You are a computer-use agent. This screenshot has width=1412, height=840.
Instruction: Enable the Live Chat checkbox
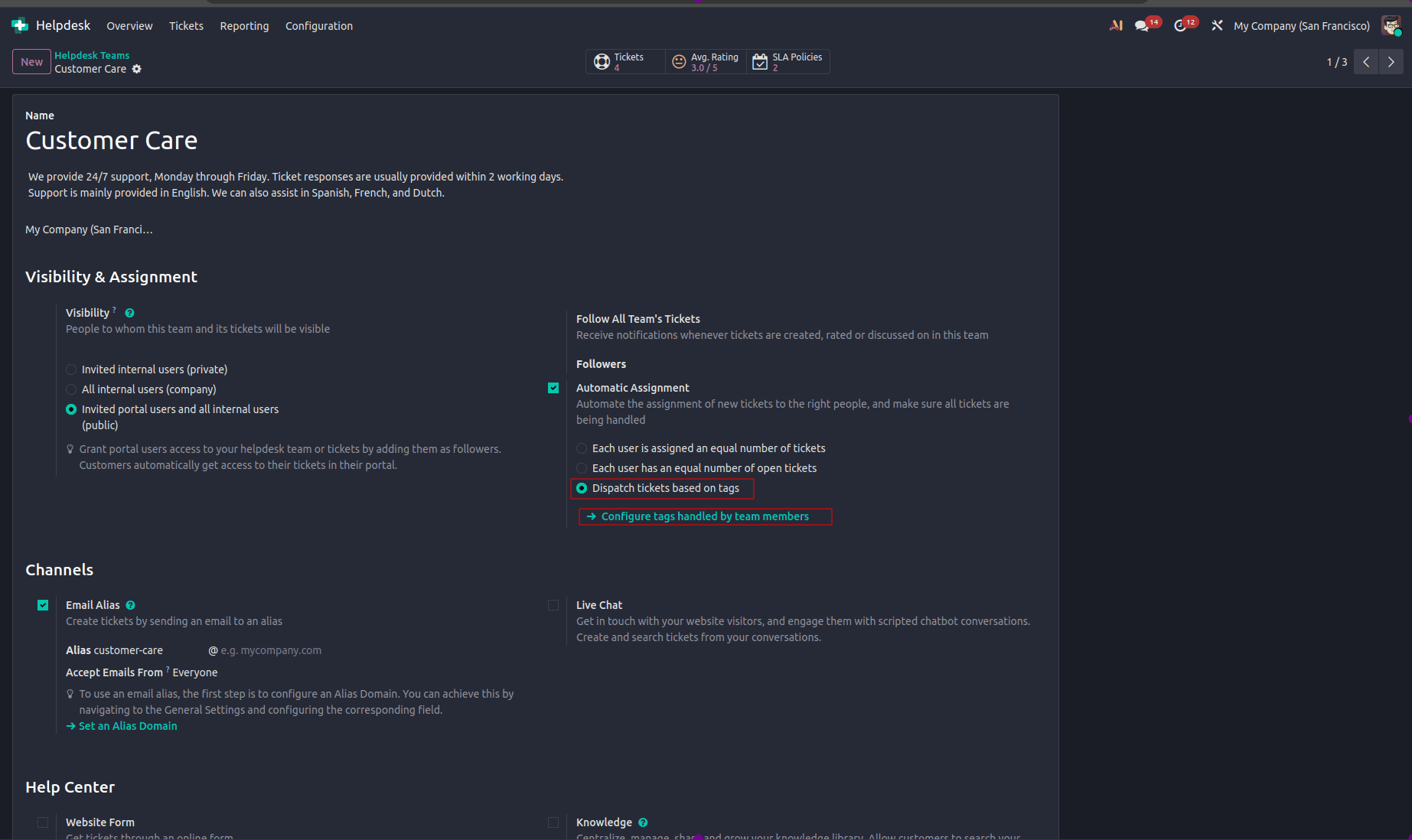coord(553,605)
